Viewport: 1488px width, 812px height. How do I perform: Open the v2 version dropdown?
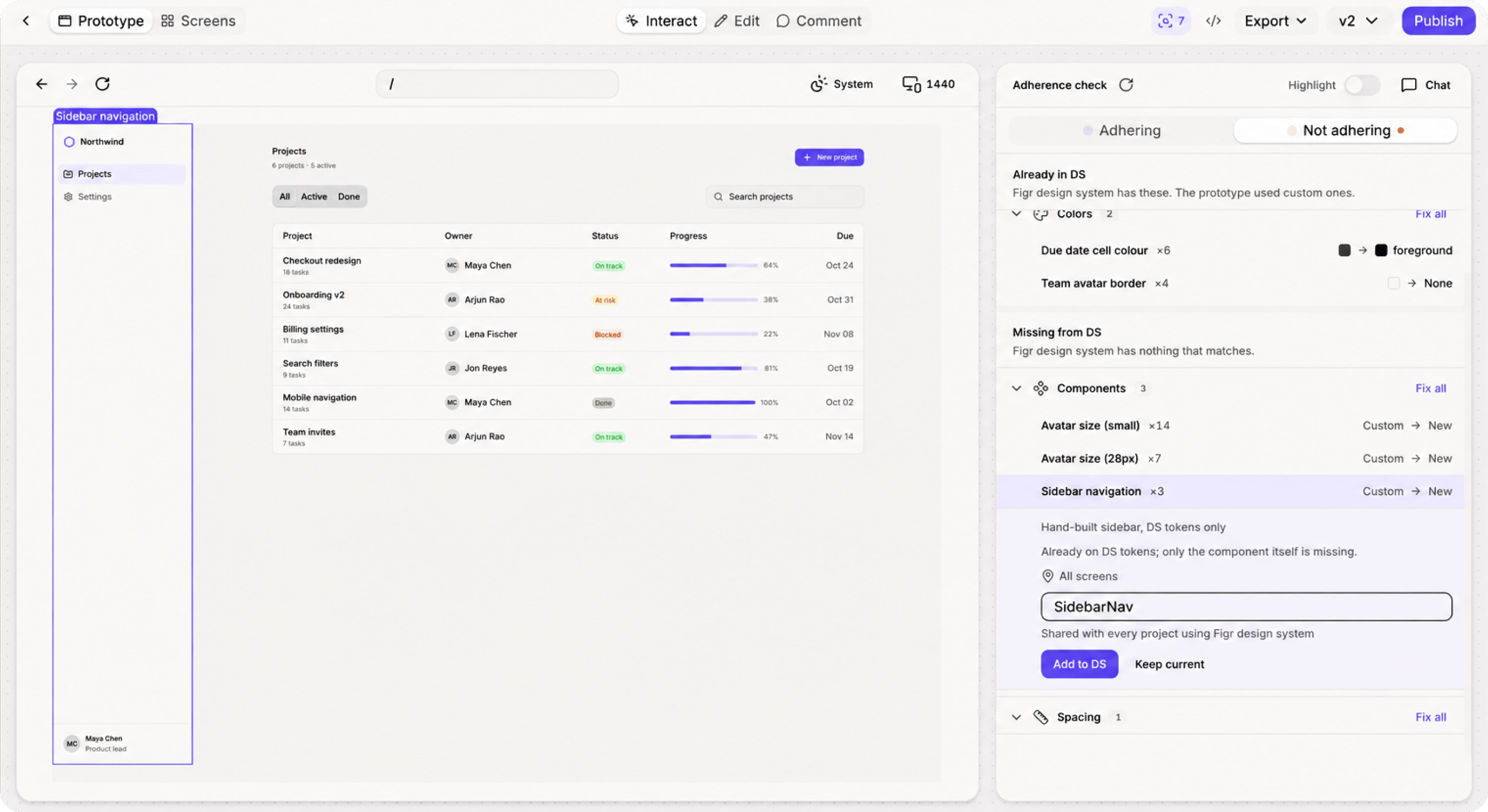(1357, 21)
